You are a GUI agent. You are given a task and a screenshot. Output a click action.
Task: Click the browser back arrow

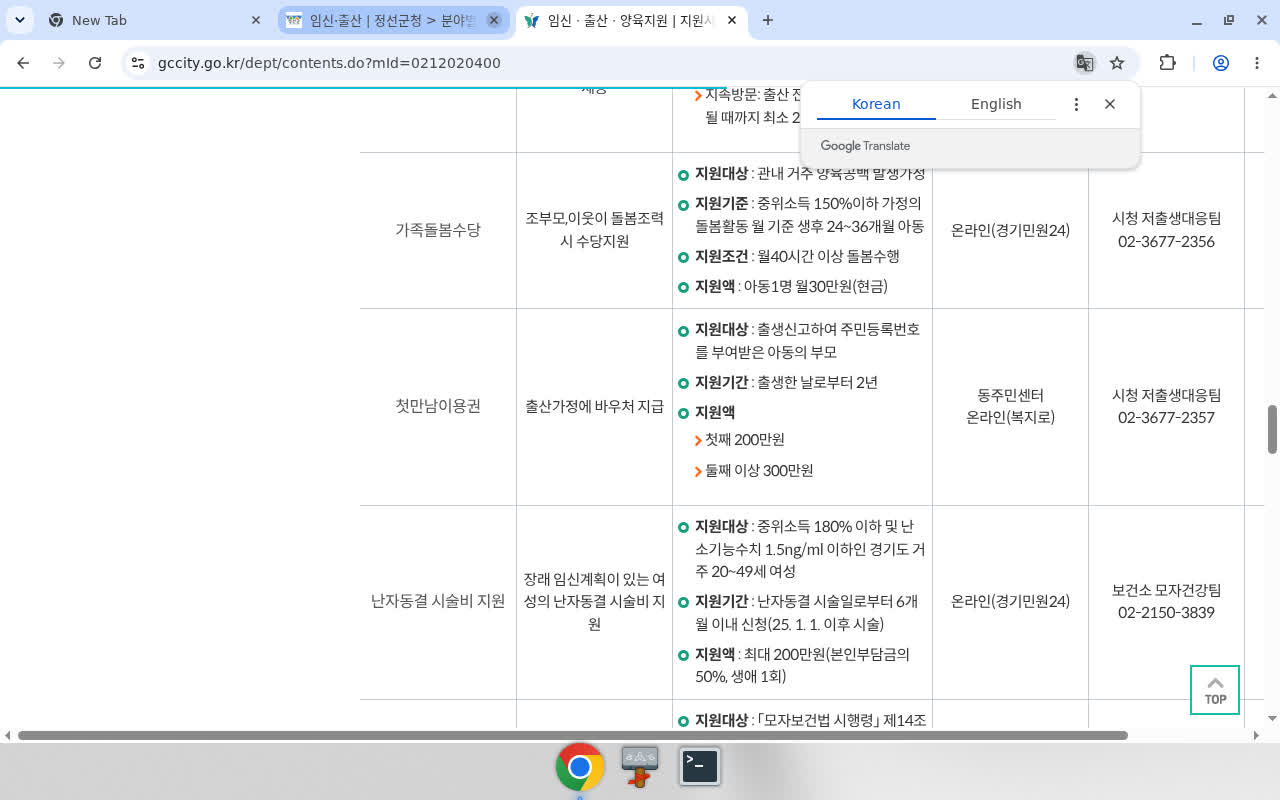click(x=23, y=63)
